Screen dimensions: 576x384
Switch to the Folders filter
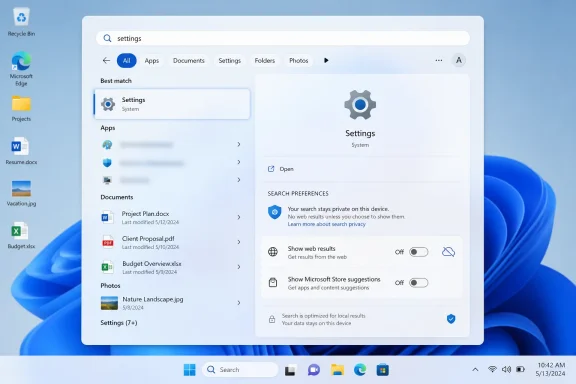tap(264, 61)
